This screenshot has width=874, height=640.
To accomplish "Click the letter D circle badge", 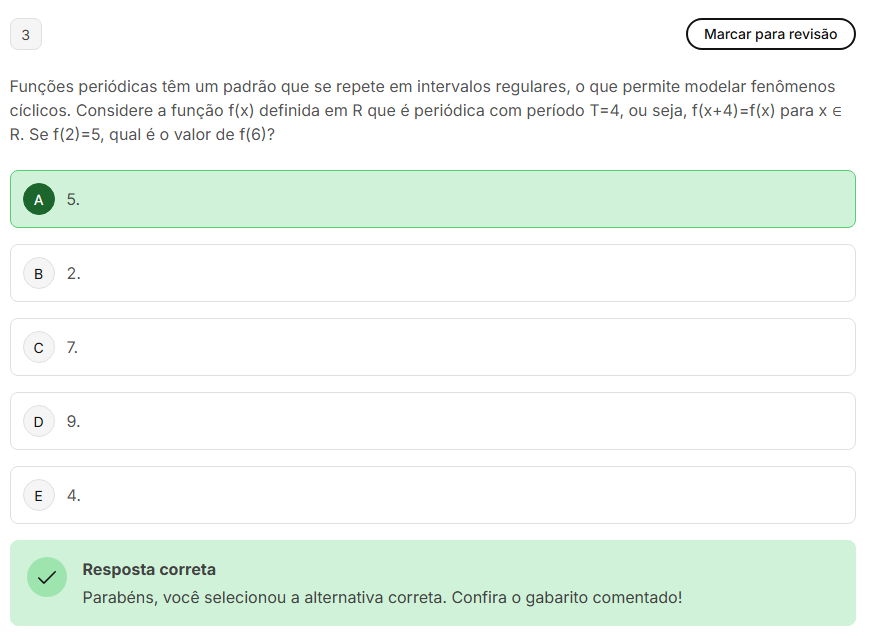I will click(38, 421).
